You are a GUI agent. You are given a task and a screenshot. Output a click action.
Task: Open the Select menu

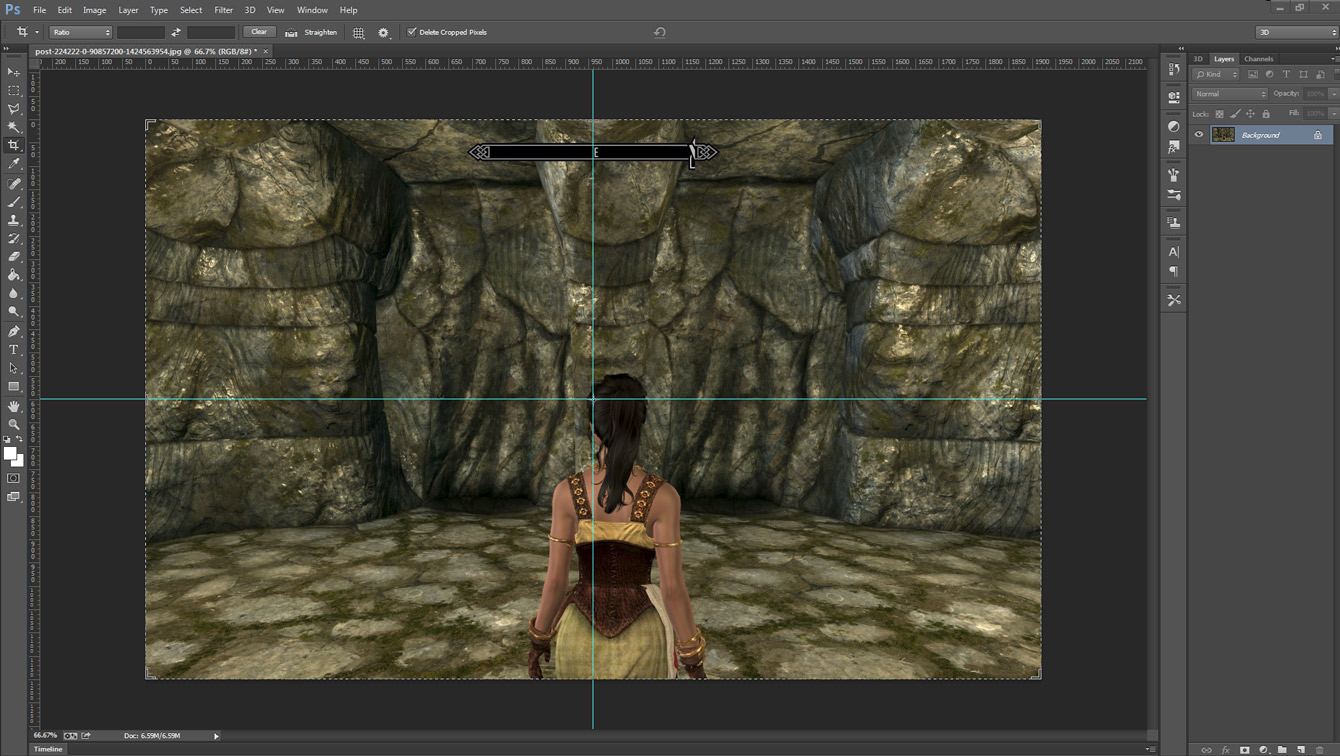(191, 10)
